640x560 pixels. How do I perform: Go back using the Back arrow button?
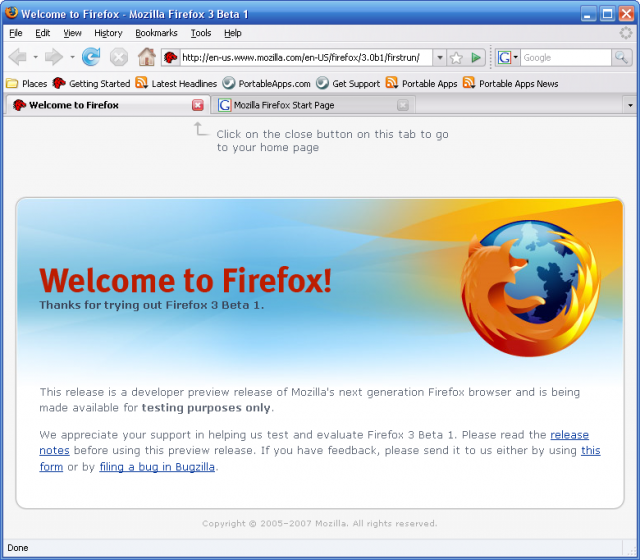pos(18,57)
